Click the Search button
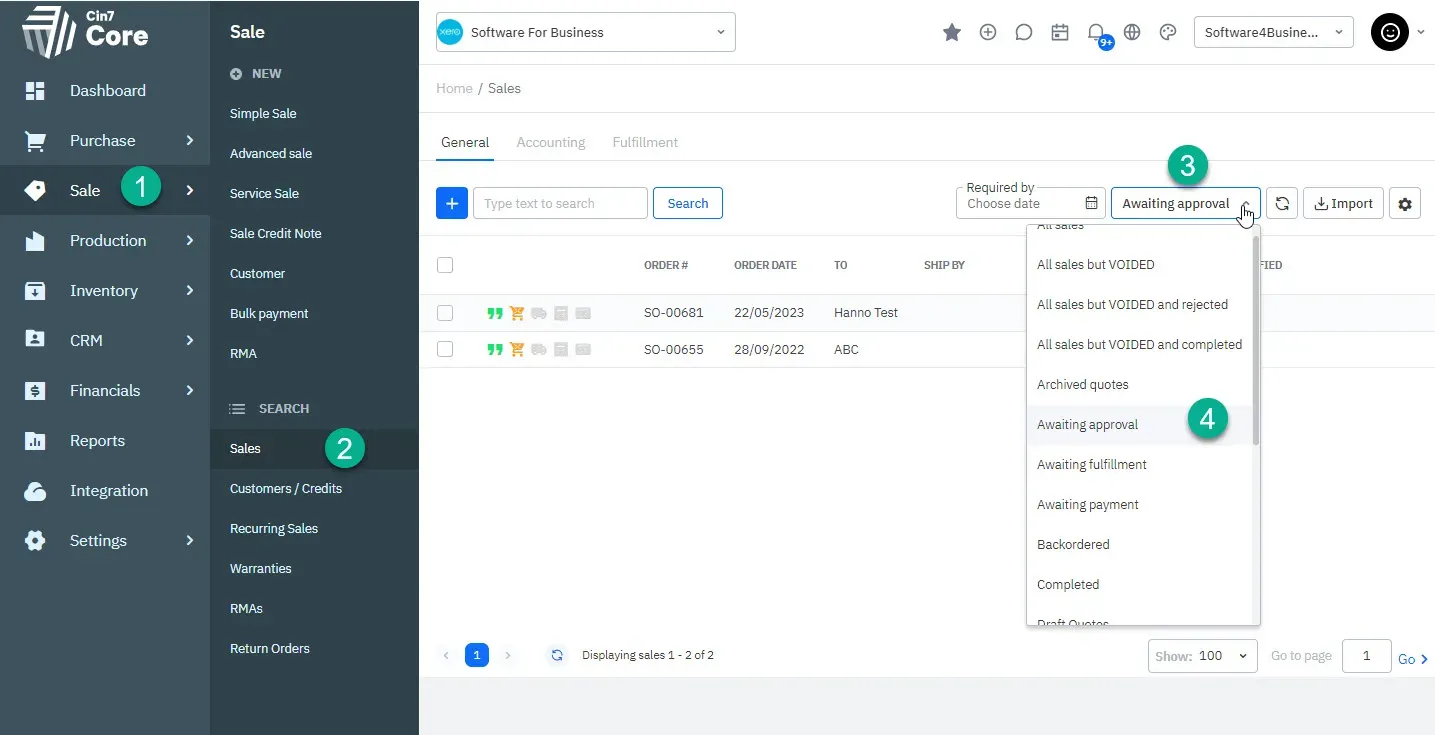 [x=688, y=203]
